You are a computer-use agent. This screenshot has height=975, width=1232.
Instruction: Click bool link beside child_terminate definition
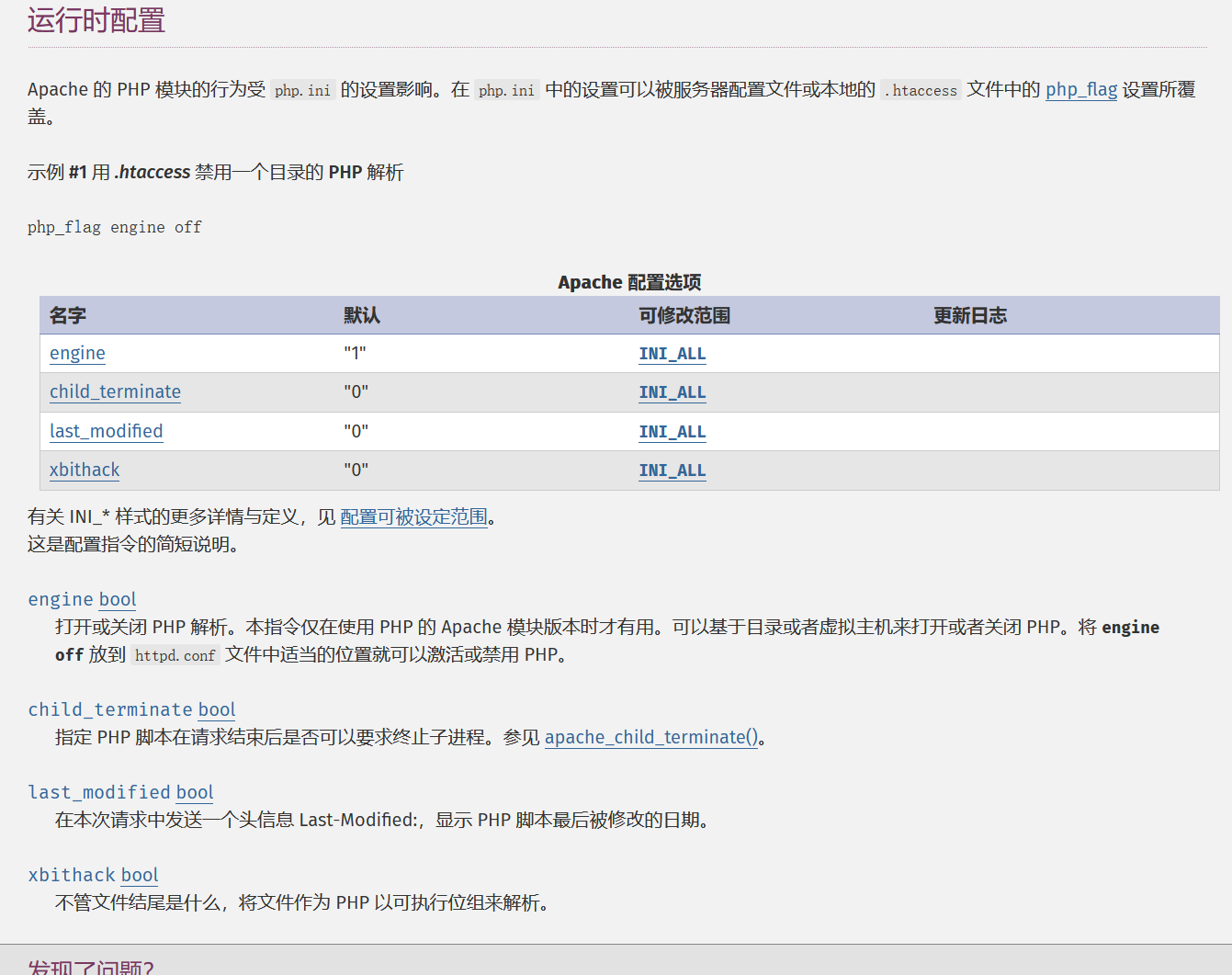pyautogui.click(x=217, y=709)
